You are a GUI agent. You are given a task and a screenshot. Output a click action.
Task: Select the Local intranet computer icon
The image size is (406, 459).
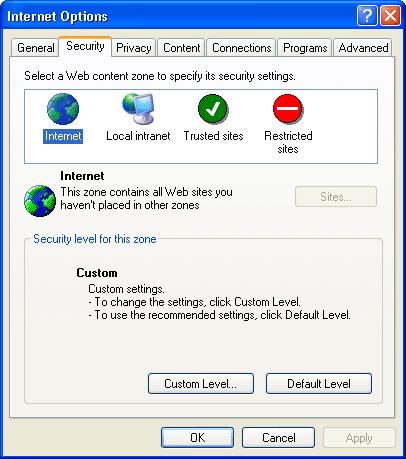click(138, 108)
